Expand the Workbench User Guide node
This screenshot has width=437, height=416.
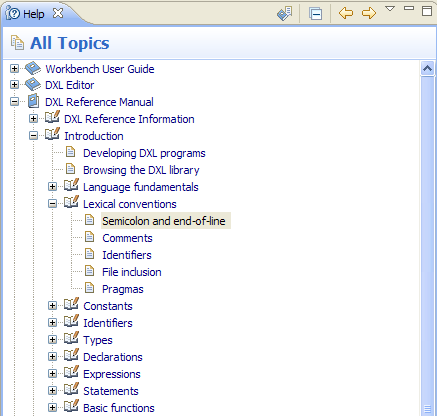[14, 68]
